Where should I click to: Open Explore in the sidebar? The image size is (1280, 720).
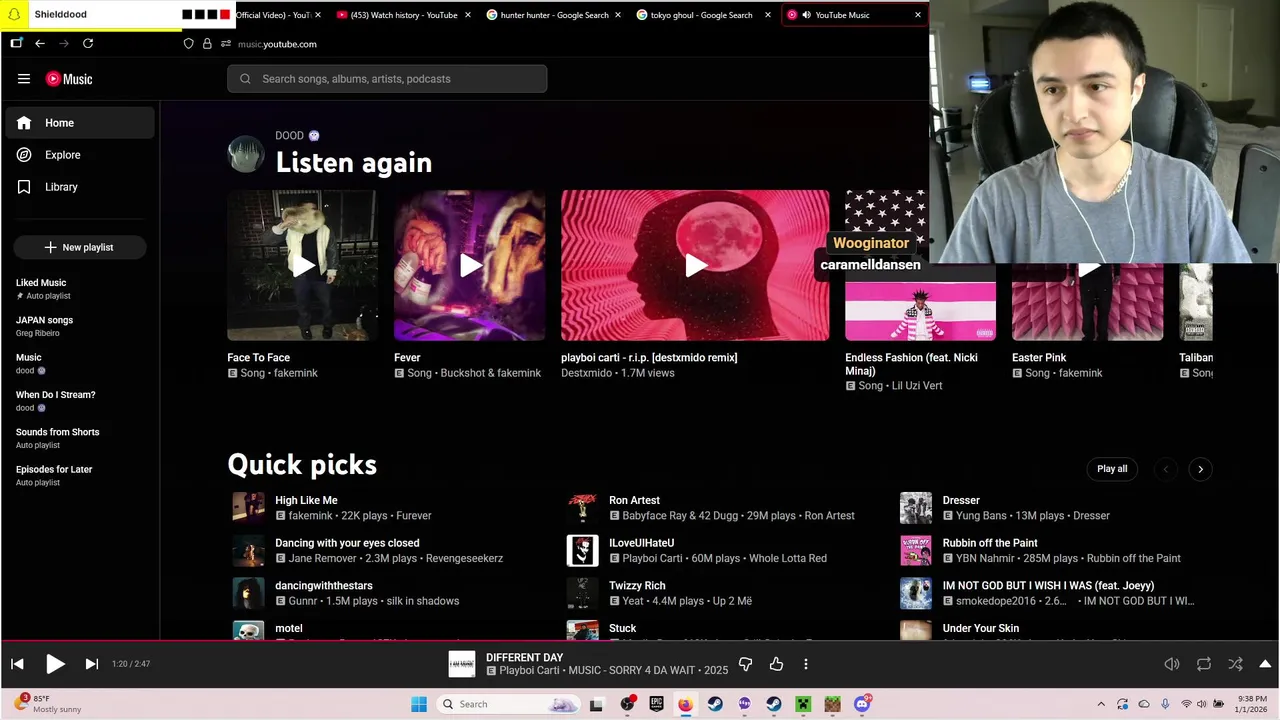80,155
